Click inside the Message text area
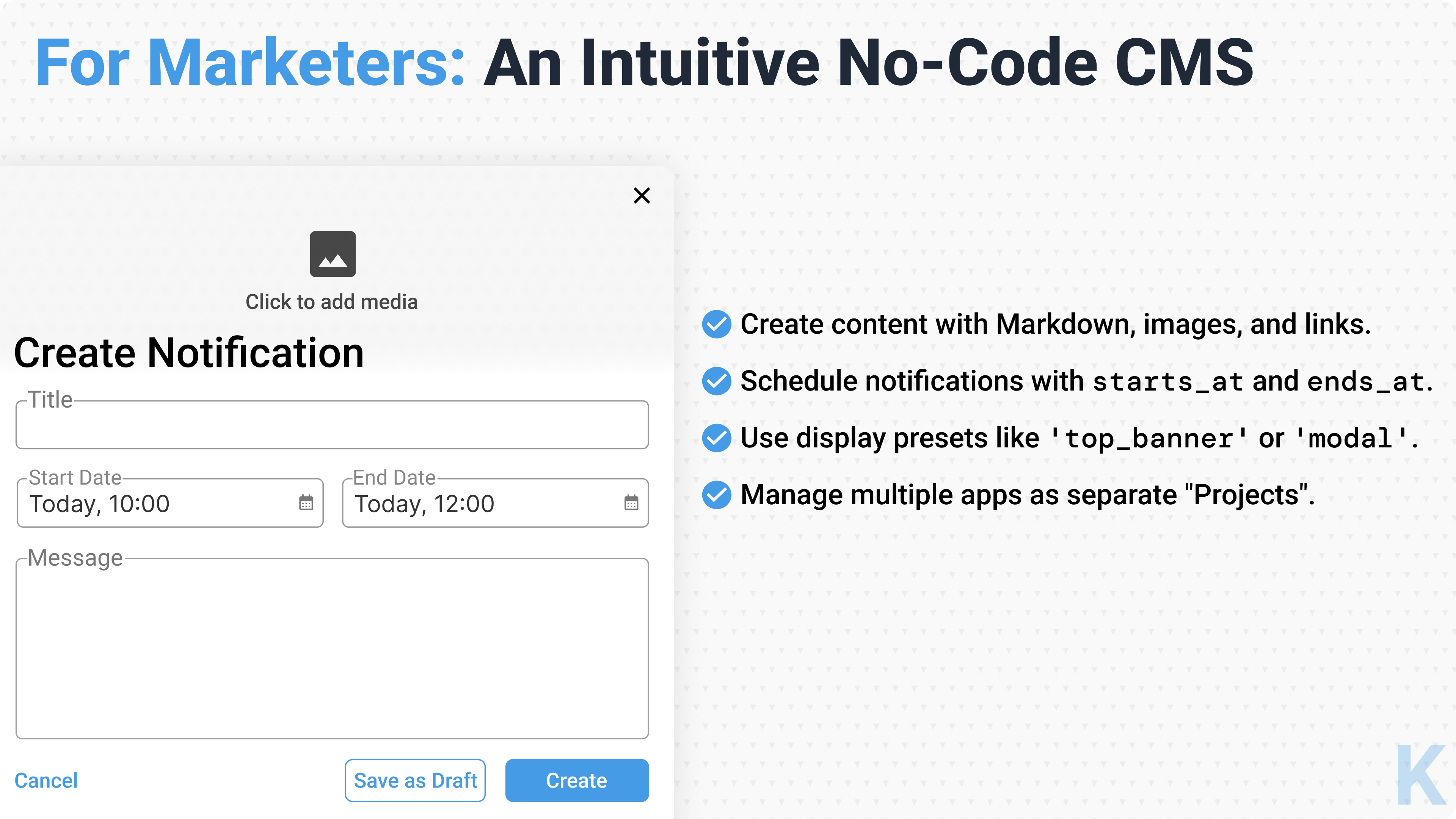Screen dimensions: 1456x819 333,644
